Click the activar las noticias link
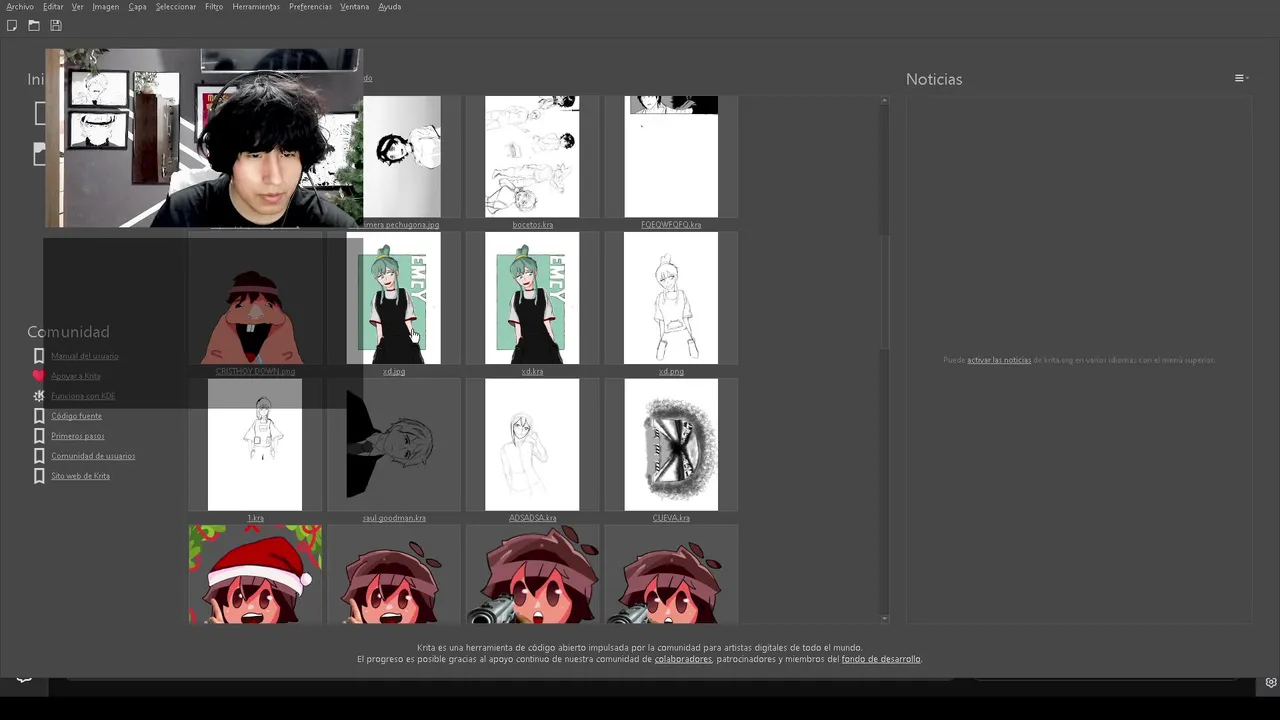Screen dimensions: 1280x720 pos(999,360)
